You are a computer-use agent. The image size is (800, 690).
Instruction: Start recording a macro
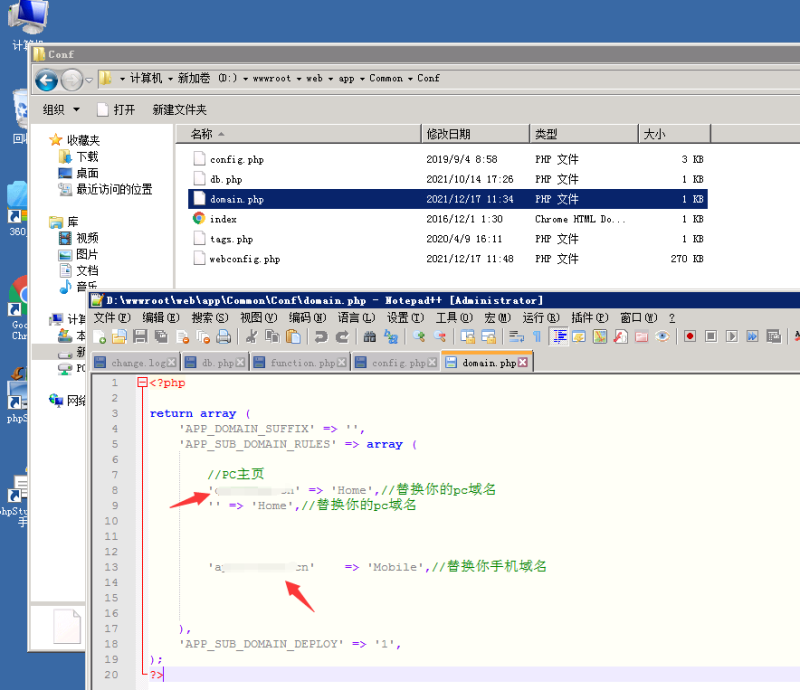(690, 337)
